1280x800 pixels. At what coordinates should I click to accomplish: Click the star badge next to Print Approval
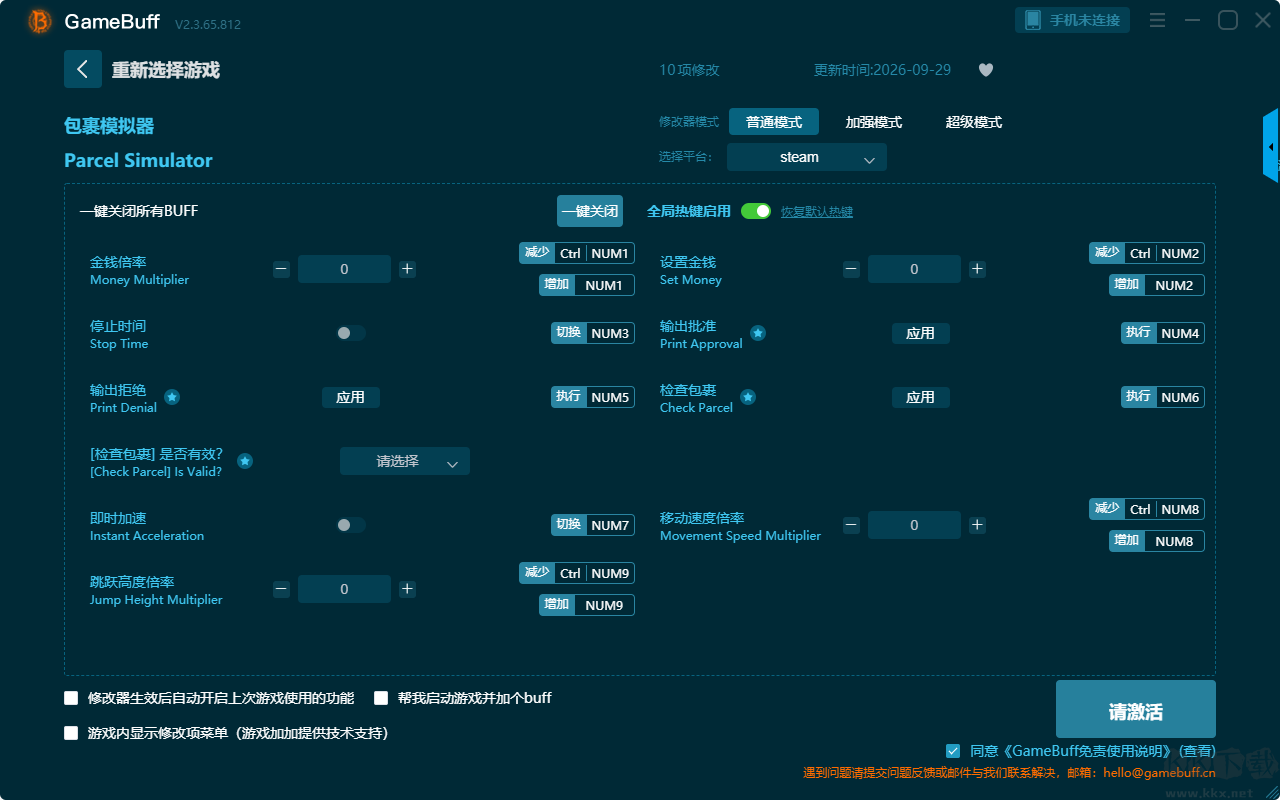pyautogui.click(x=758, y=333)
